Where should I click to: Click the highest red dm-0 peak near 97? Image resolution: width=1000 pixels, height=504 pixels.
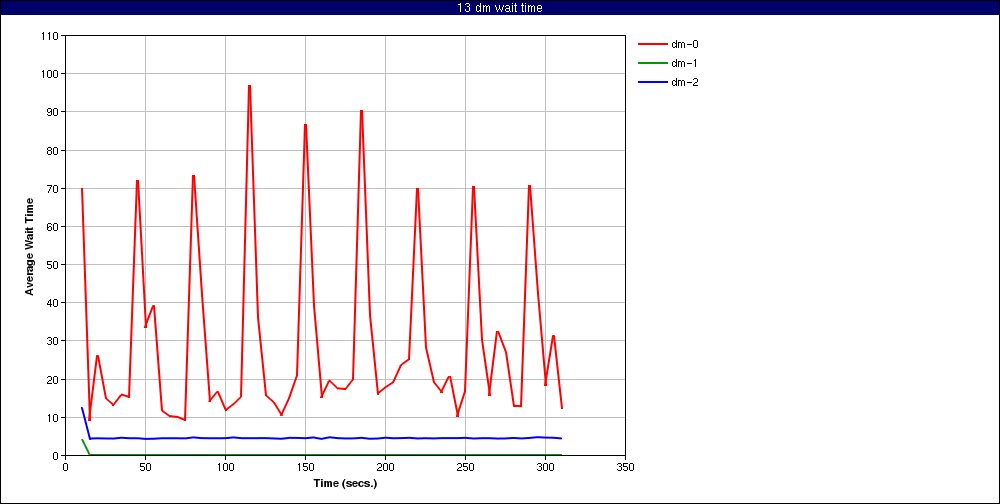249,85
